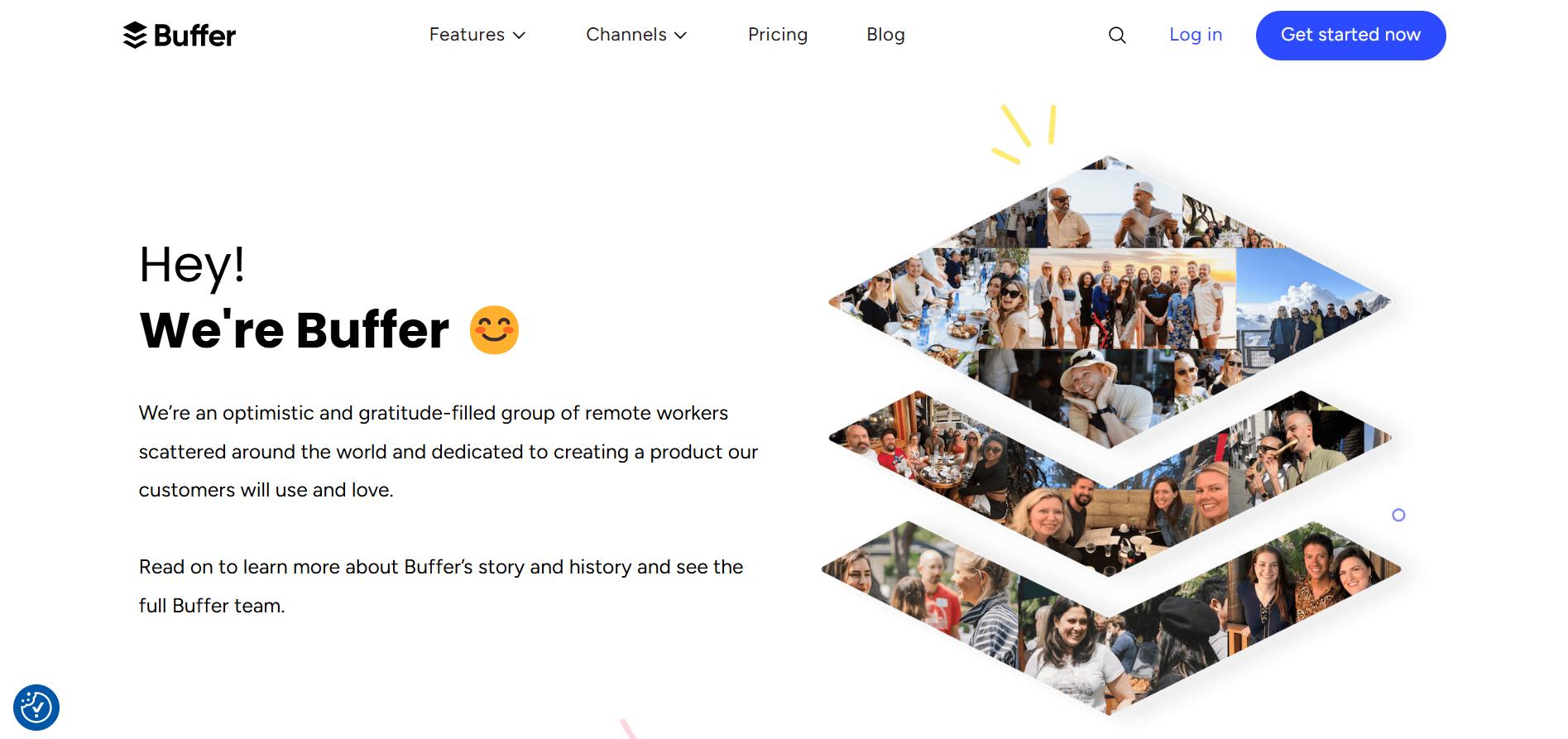The height and width of the screenshot is (739, 1568).
Task: Go to the Pricing page
Action: (x=778, y=35)
